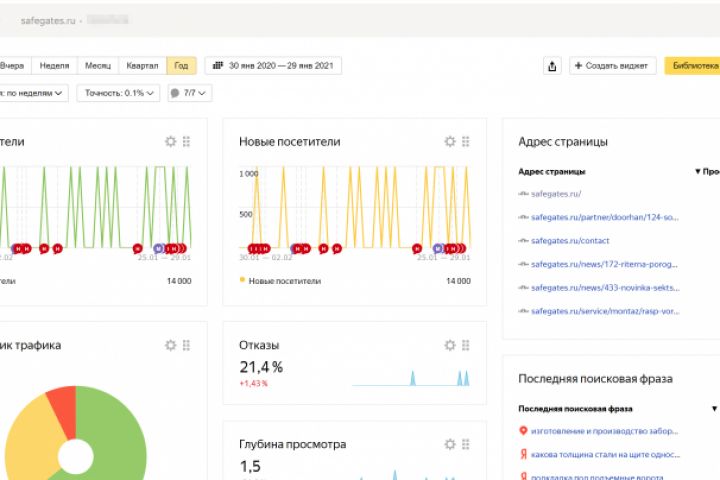Click calendar icon in date range picker
Image resolution: width=720 pixels, height=480 pixels.
coord(218,66)
